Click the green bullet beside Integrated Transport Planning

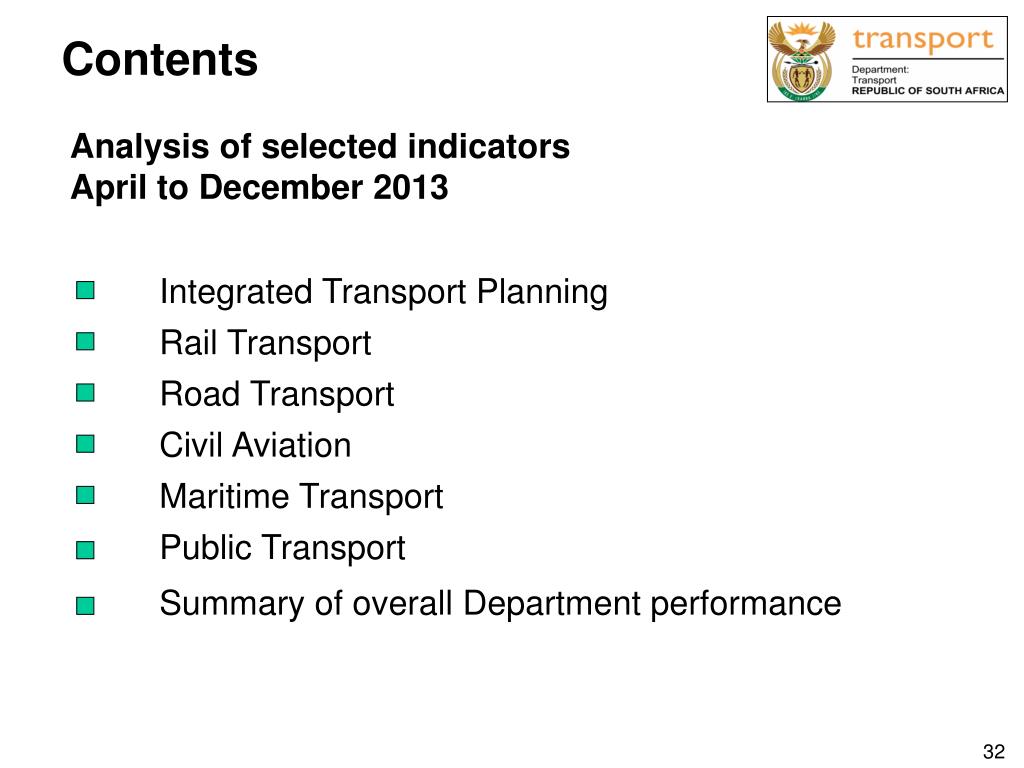(85, 290)
